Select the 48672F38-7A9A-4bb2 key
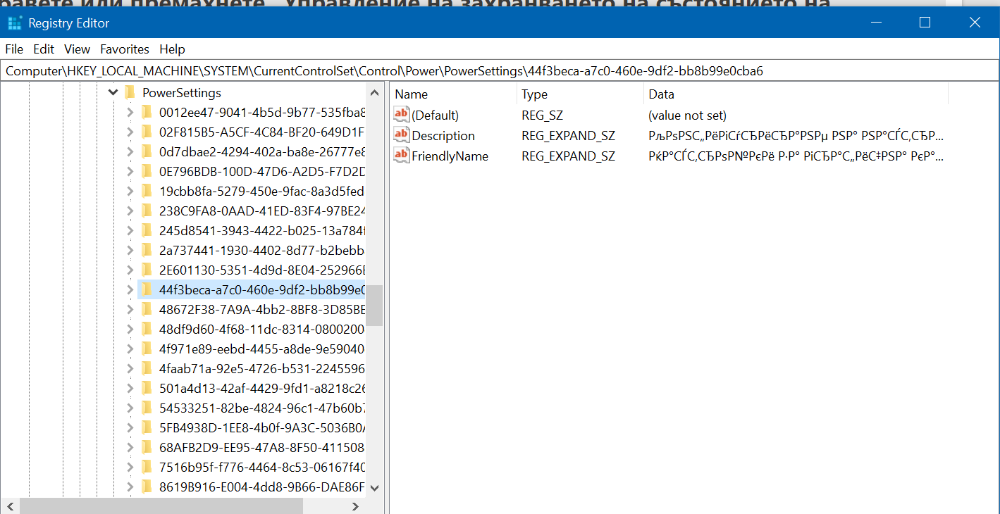Image resolution: width=1000 pixels, height=514 pixels. pyautogui.click(x=261, y=309)
